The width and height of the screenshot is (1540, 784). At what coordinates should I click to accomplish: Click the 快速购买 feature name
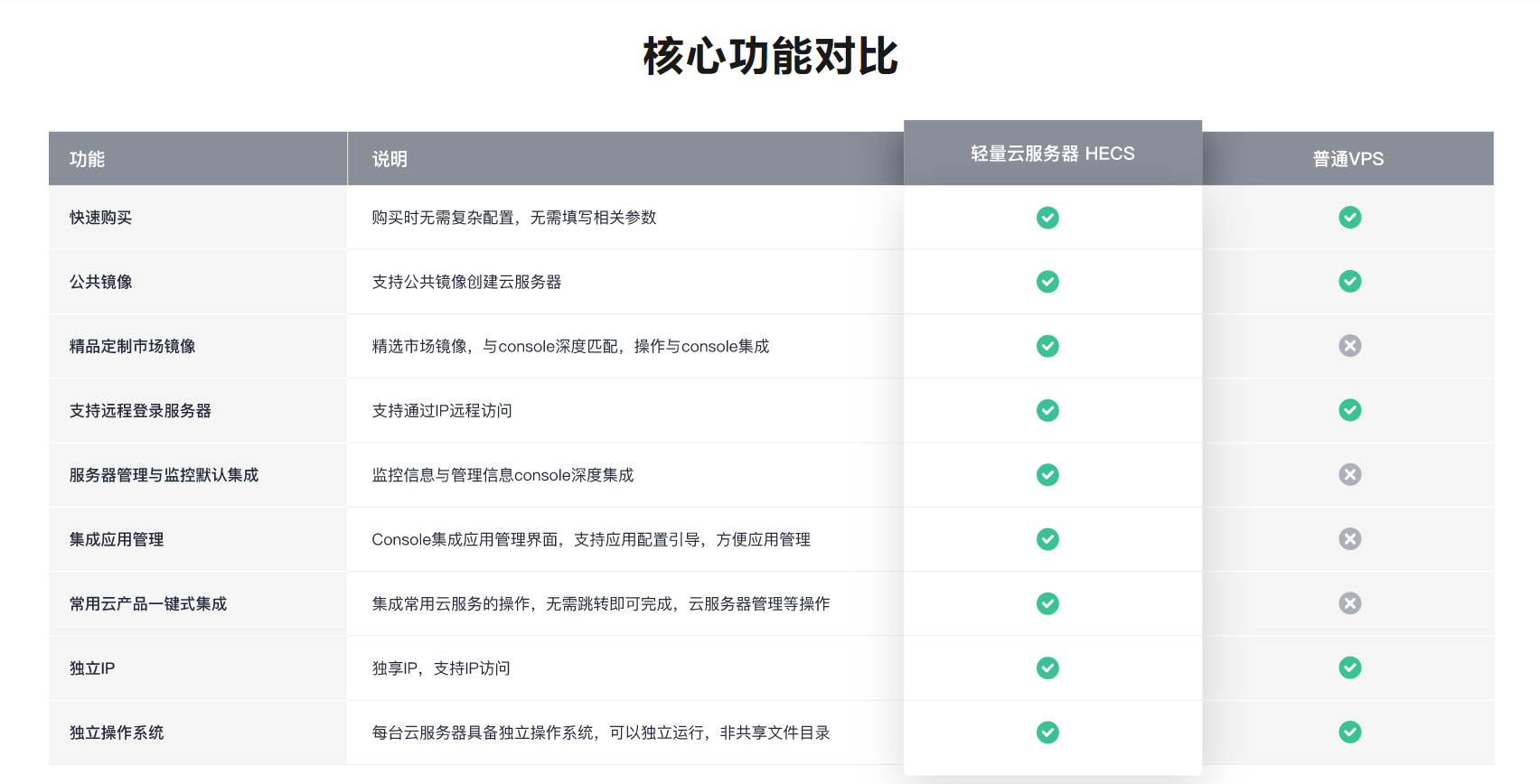(100, 218)
